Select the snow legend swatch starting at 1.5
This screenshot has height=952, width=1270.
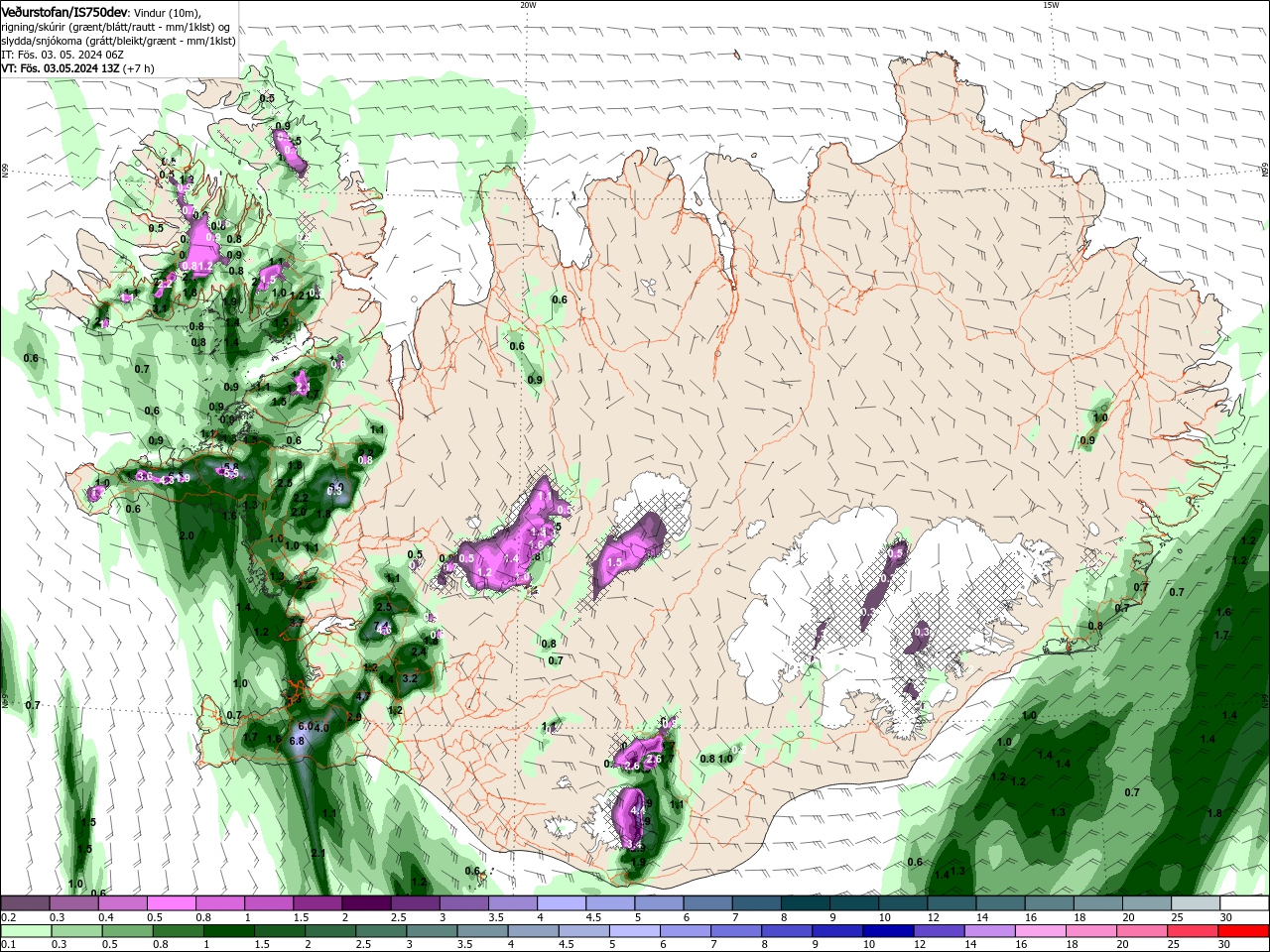click(317, 903)
